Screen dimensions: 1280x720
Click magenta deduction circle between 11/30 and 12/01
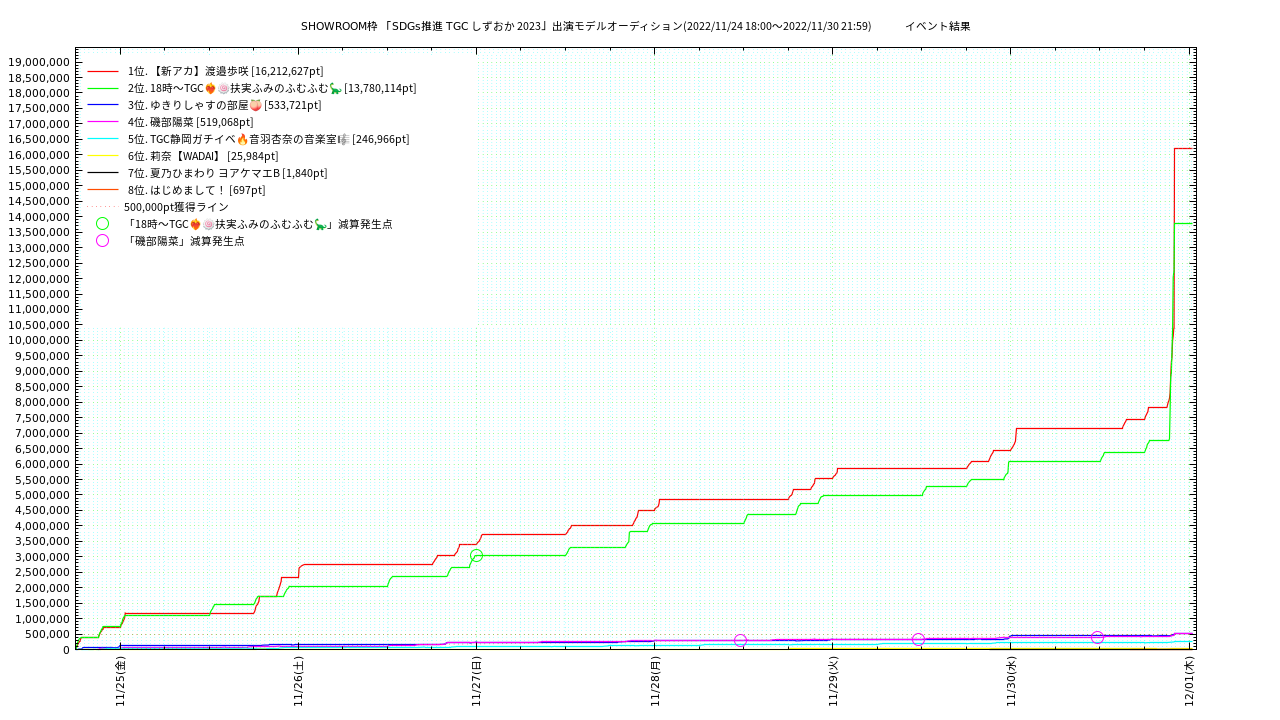coord(1097,637)
